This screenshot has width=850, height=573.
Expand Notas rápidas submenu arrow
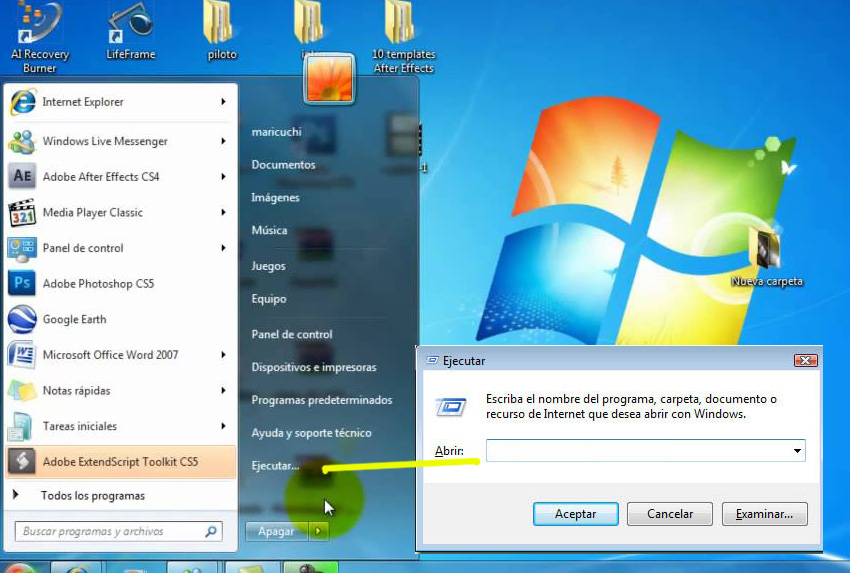[223, 391]
